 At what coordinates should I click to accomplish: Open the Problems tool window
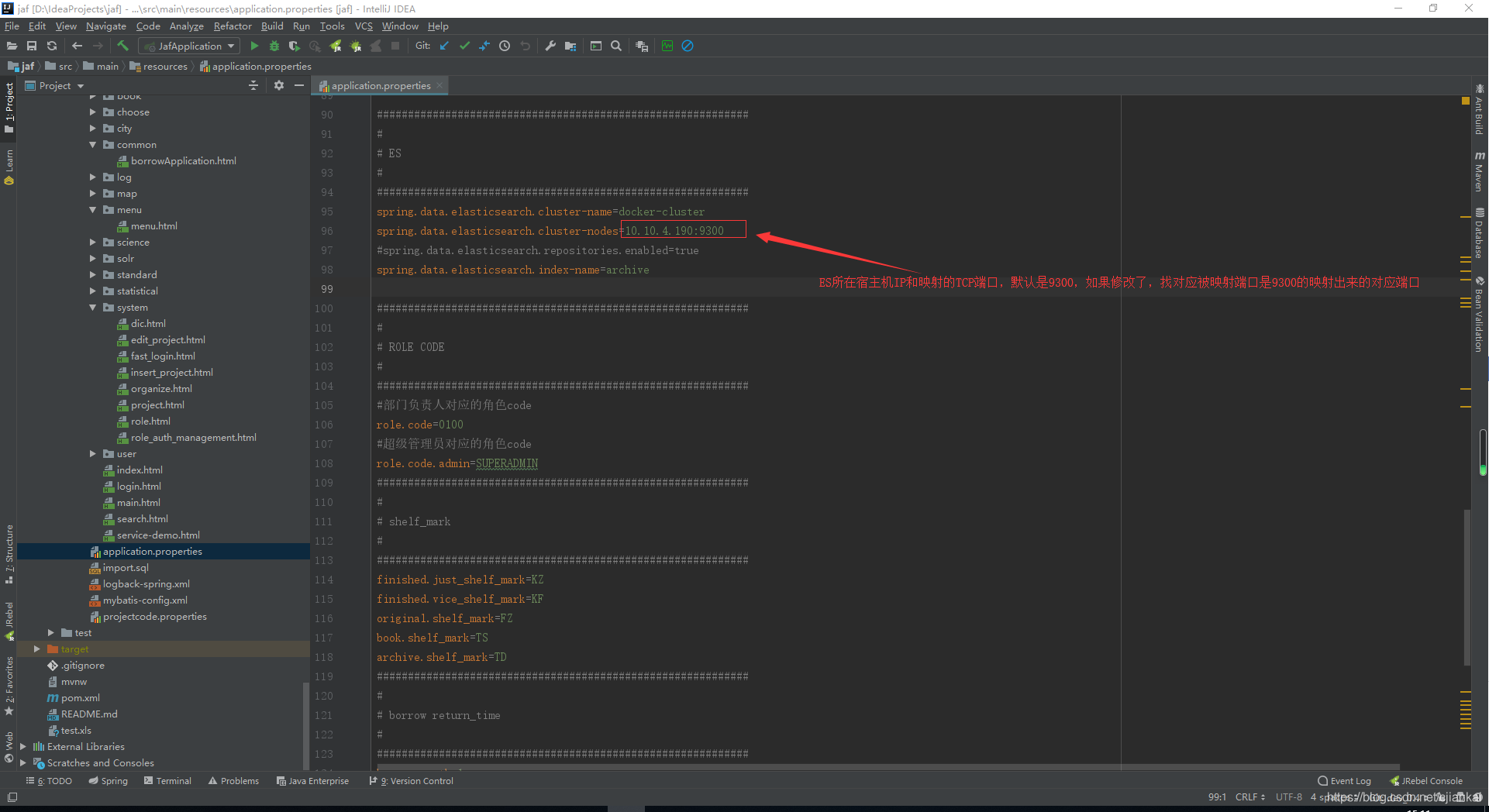coord(233,781)
